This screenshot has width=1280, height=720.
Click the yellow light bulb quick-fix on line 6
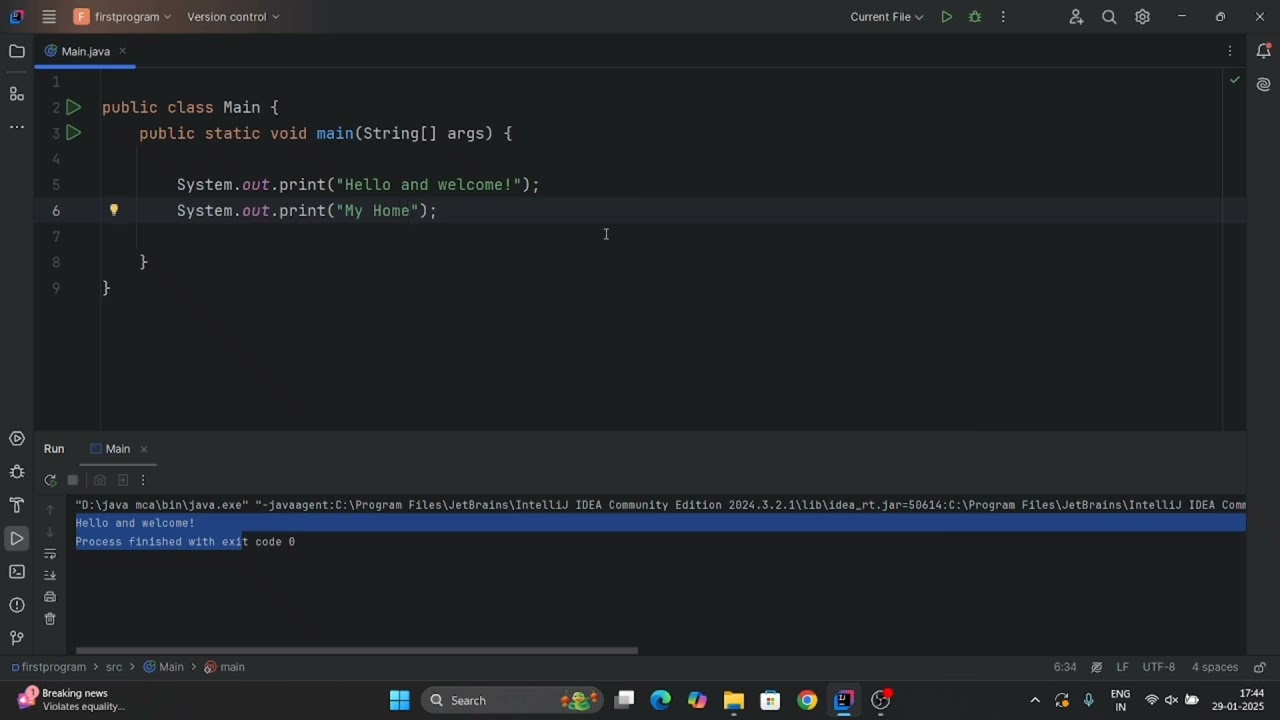click(x=114, y=210)
